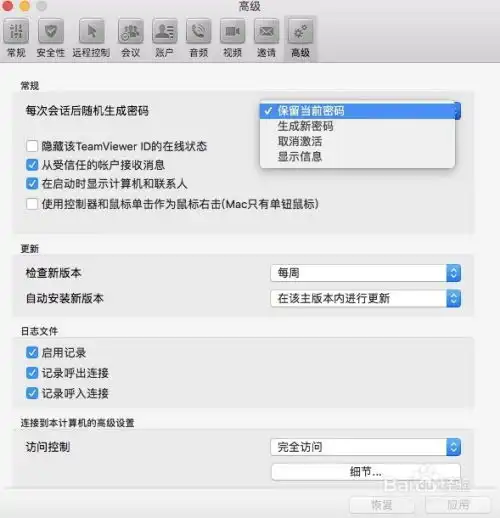Choose 生成新密码 option
Screen dimensions: 500x518
pyautogui.click(x=357, y=126)
